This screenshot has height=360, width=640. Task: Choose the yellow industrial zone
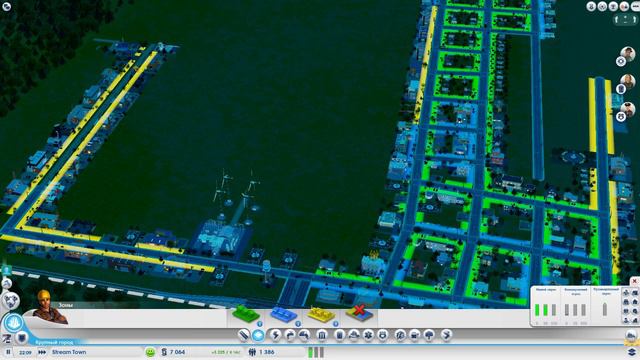tap(321, 314)
